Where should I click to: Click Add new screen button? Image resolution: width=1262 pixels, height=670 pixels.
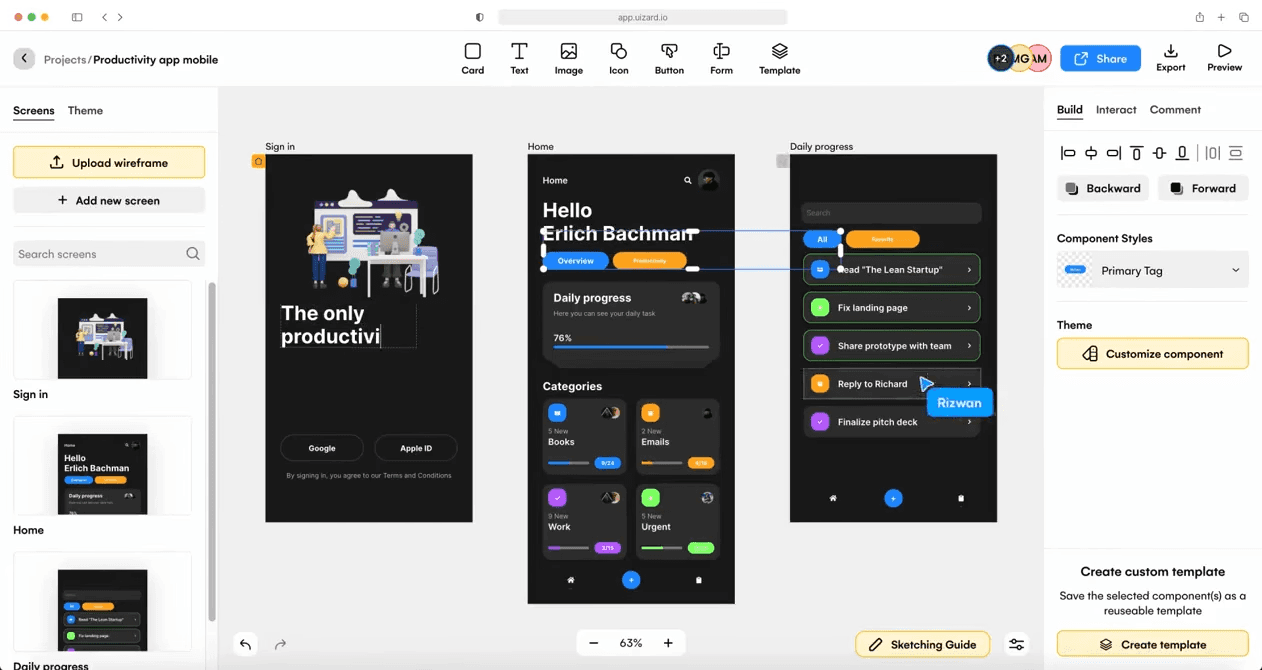(x=109, y=200)
